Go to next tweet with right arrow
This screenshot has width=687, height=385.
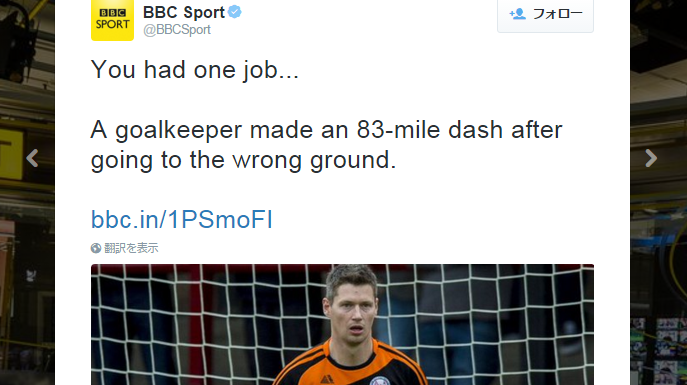pos(651,158)
